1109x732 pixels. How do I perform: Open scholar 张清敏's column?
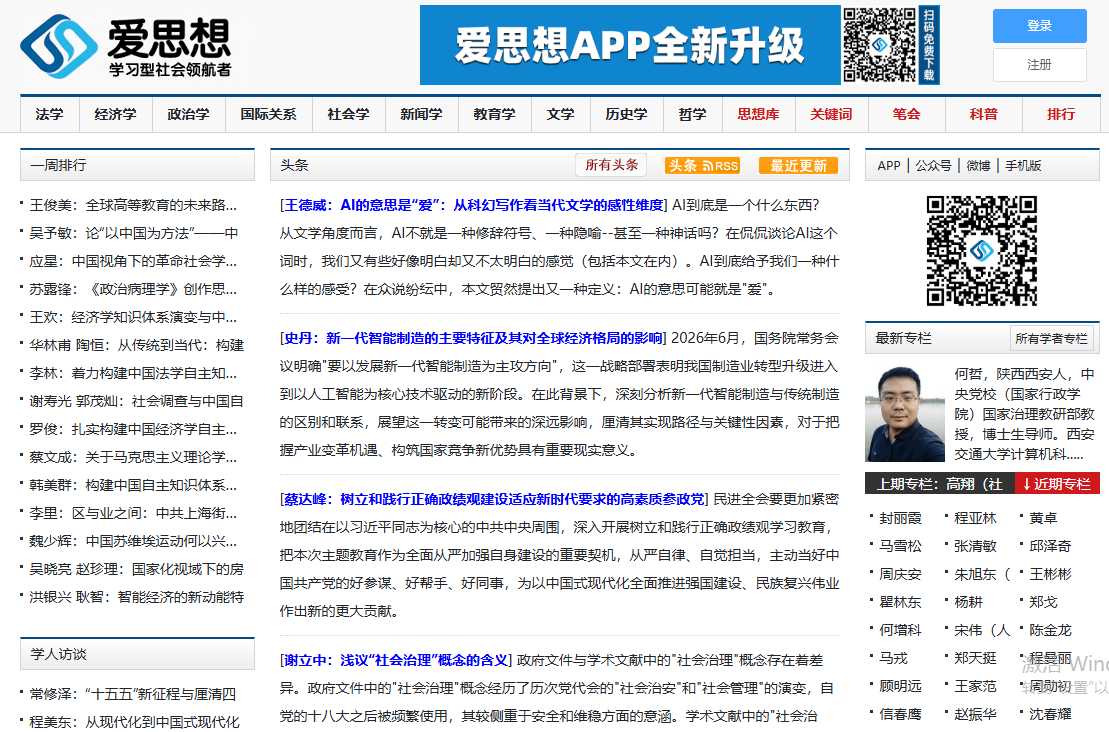(x=975, y=546)
